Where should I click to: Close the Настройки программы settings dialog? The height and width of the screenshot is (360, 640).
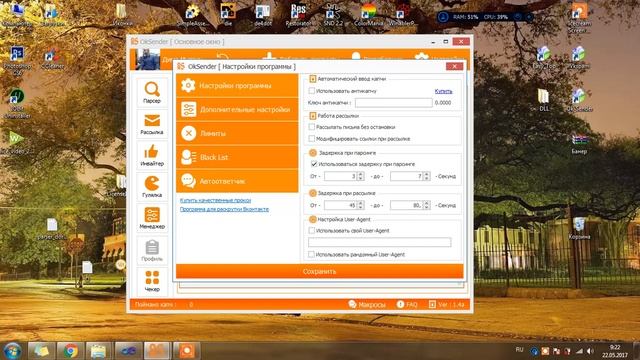tap(454, 66)
